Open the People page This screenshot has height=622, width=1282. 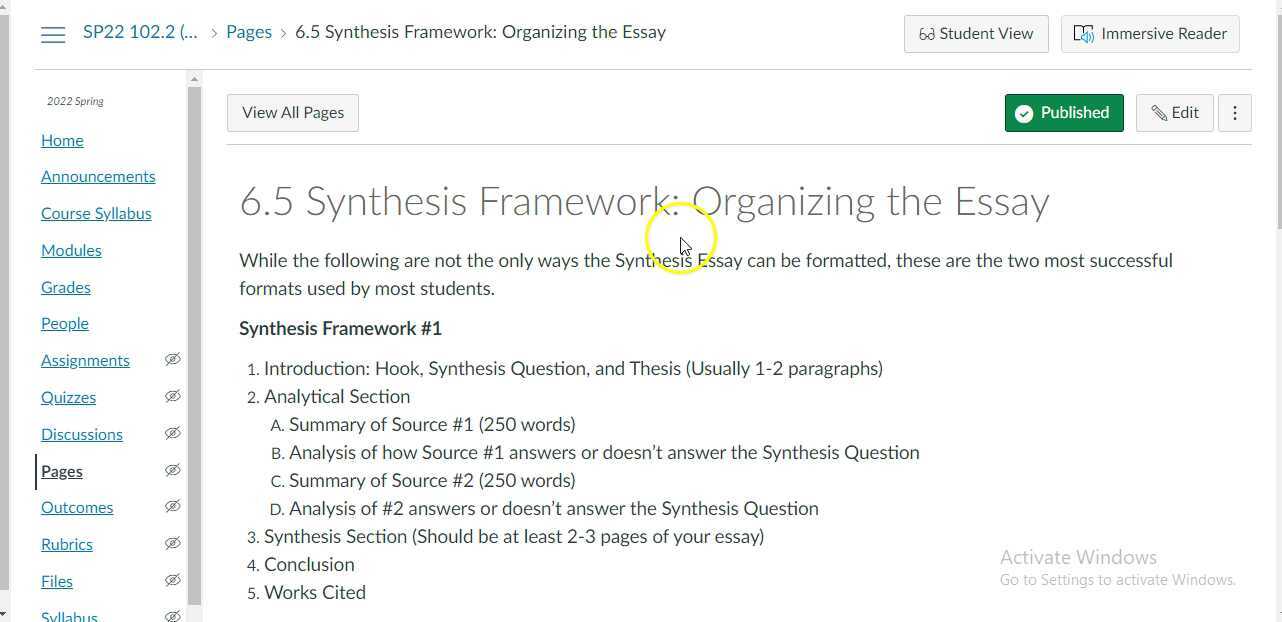click(x=64, y=323)
